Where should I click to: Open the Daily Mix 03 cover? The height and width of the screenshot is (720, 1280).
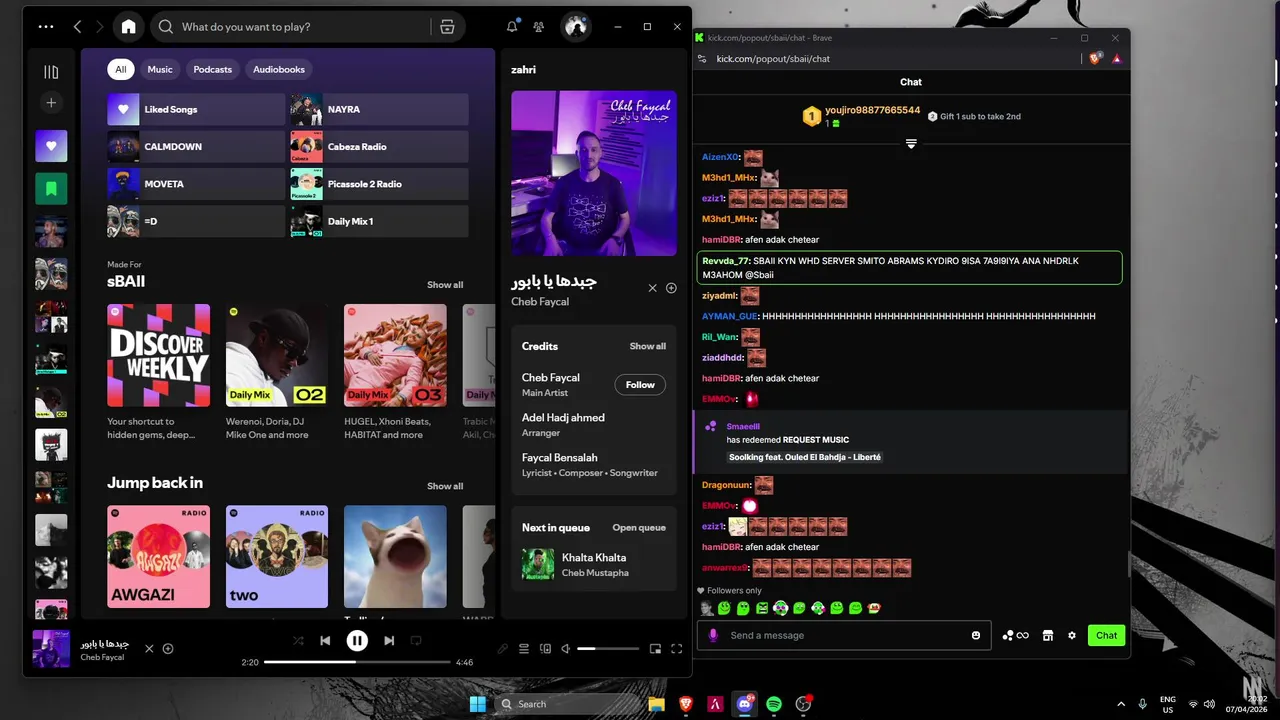point(395,355)
